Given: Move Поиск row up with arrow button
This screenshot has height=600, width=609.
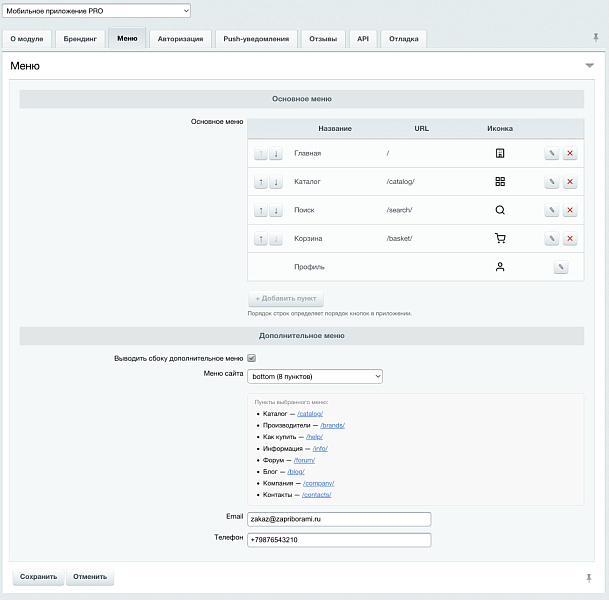Looking at the screenshot, I should pos(261,210).
